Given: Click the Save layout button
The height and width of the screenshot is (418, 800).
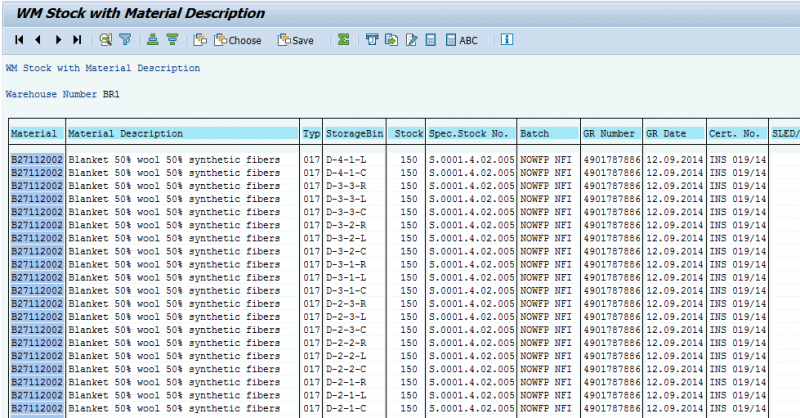Looking at the screenshot, I should point(296,40).
